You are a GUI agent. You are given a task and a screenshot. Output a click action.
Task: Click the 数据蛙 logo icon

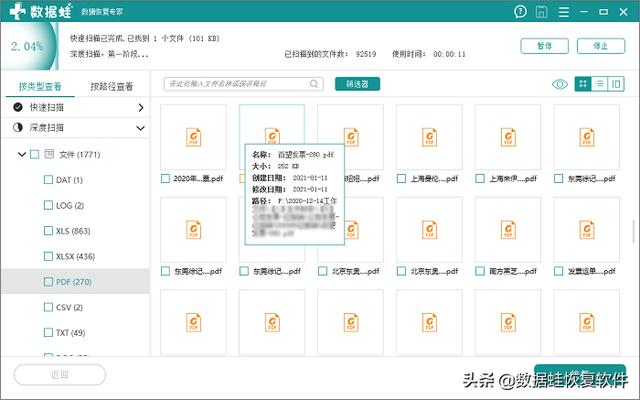[x=18, y=11]
